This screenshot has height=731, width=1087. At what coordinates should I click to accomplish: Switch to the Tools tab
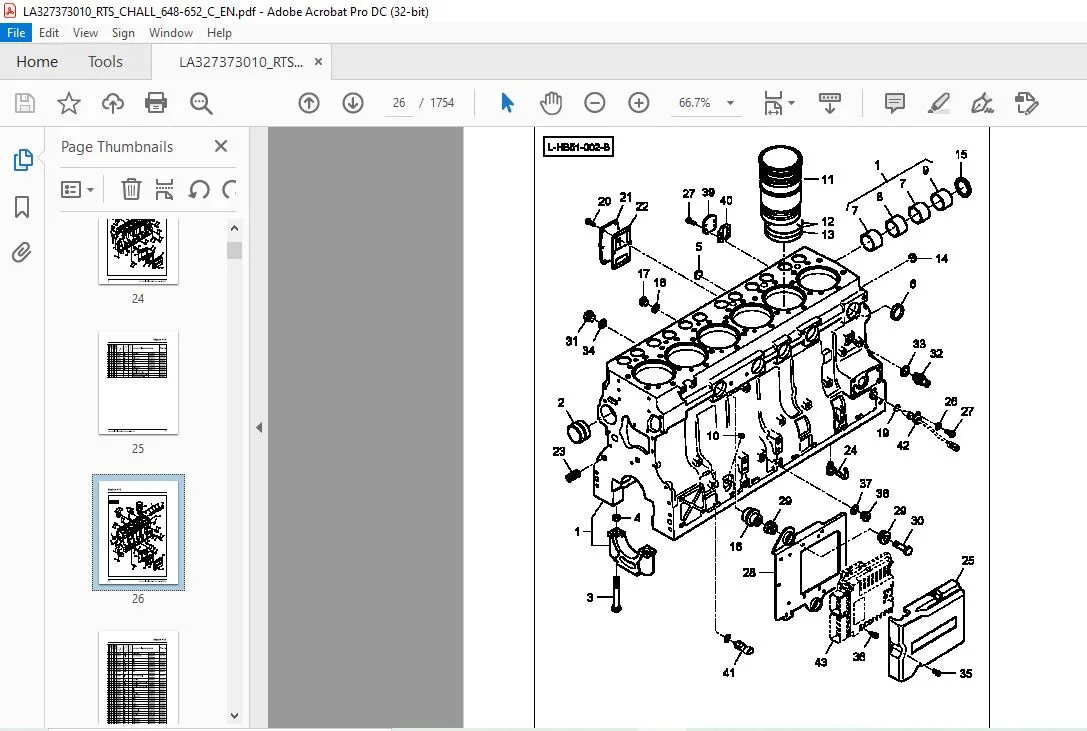tap(105, 62)
